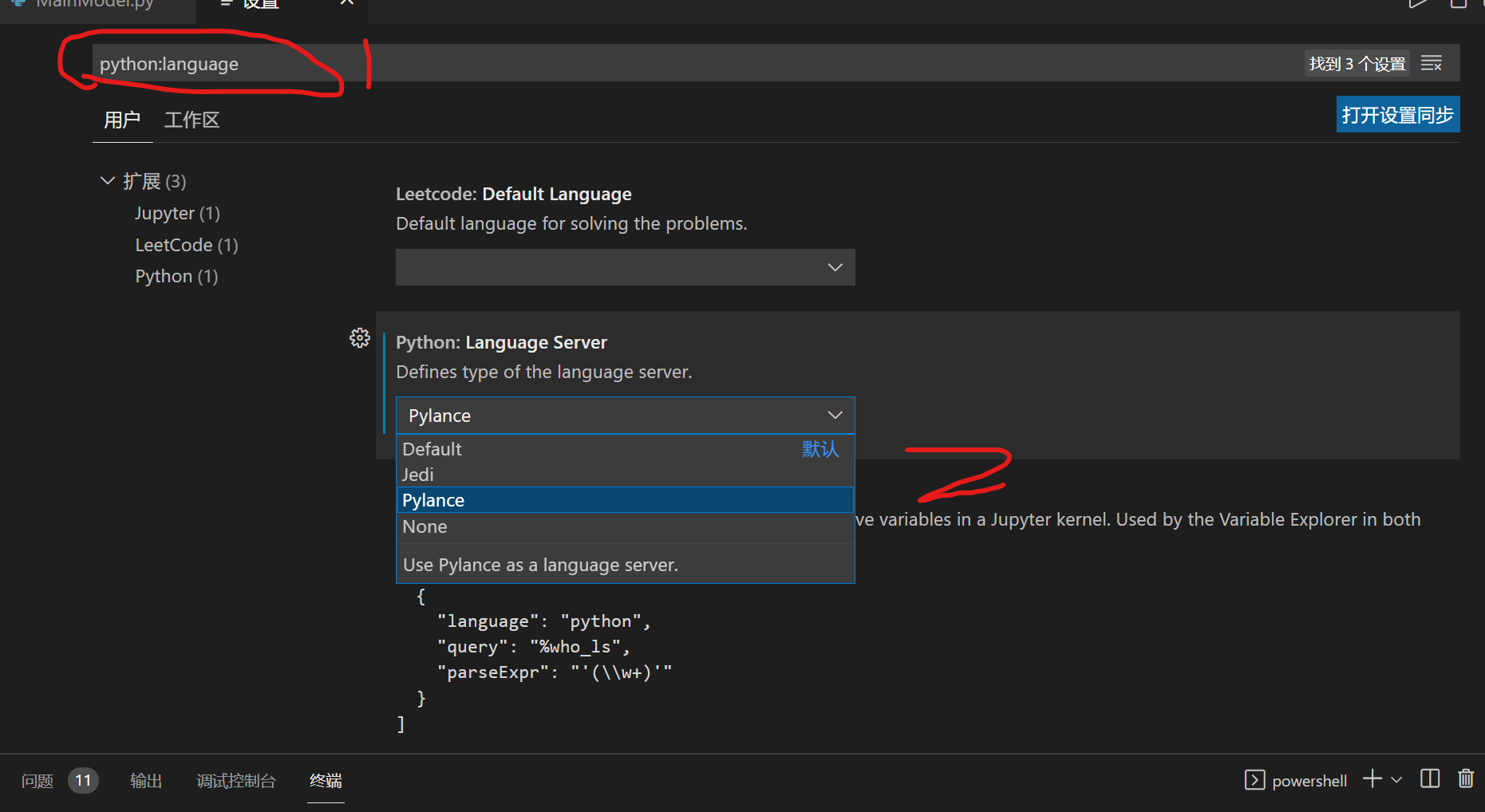This screenshot has width=1485, height=812.
Task: Switch to the 工作区 settings tab
Action: [x=191, y=120]
